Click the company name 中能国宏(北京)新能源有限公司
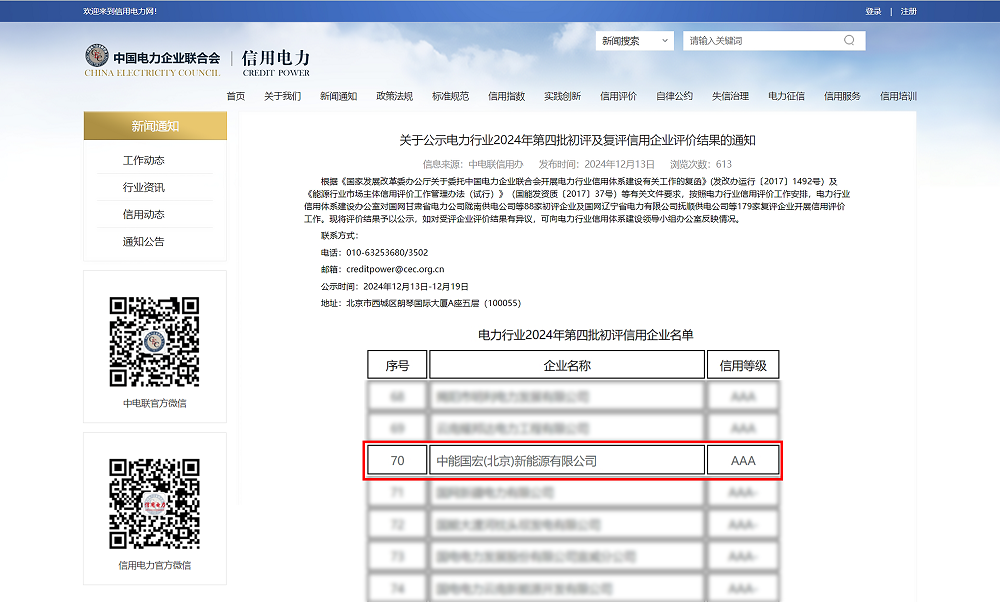The image size is (1000, 602). click(517, 461)
